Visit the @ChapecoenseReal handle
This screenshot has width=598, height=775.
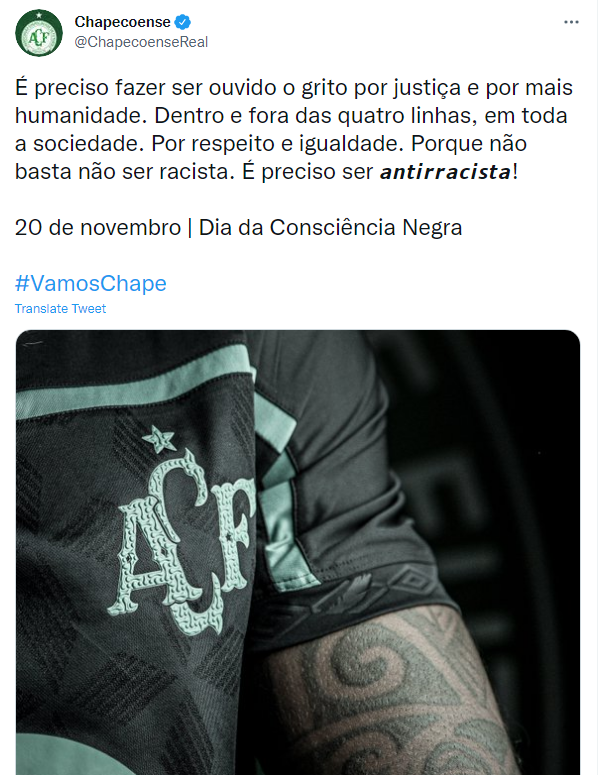pyautogui.click(x=141, y=42)
